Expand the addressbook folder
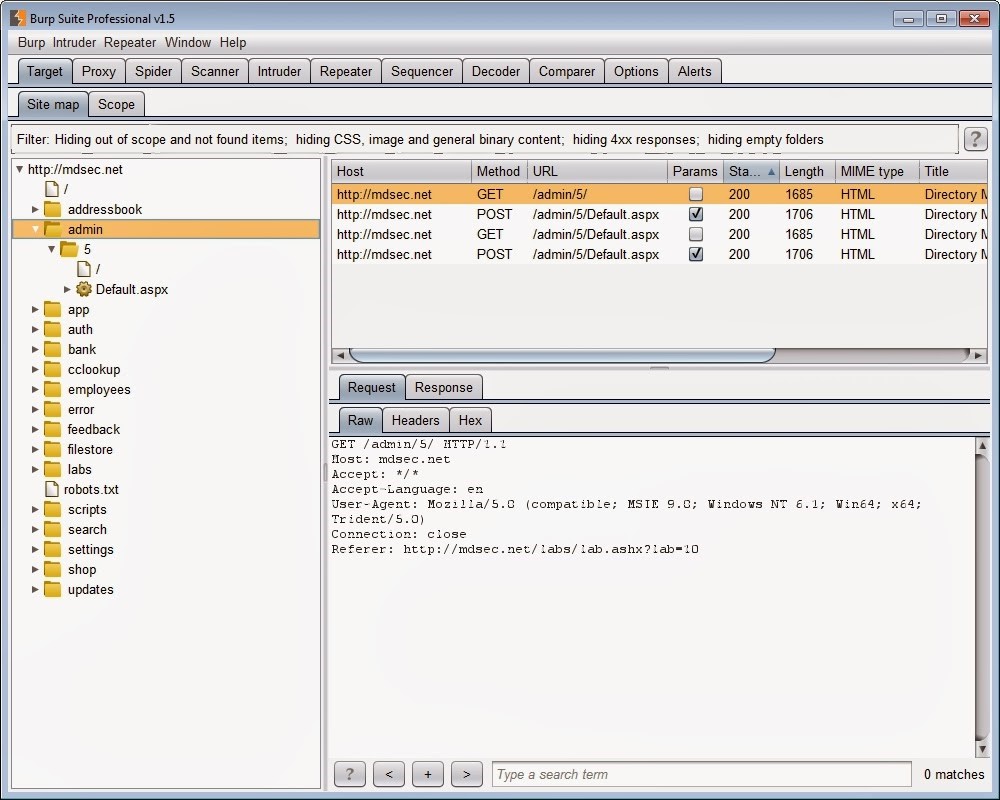Image resolution: width=1000 pixels, height=800 pixels. pyautogui.click(x=35, y=209)
